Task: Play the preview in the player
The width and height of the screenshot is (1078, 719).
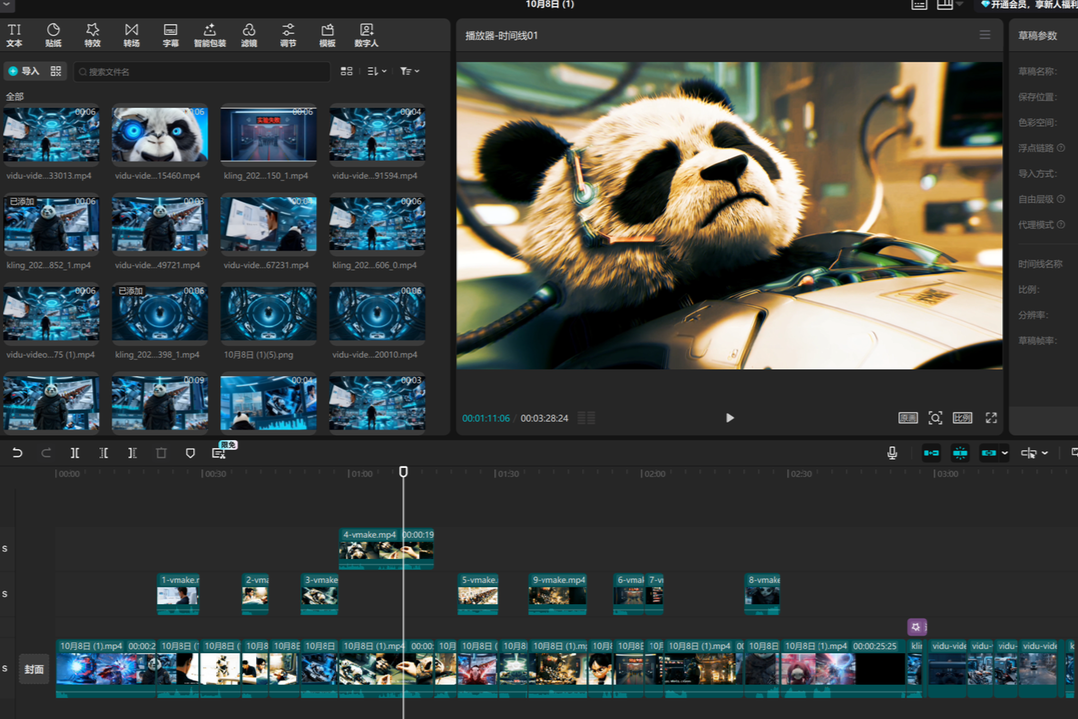Action: (x=730, y=418)
